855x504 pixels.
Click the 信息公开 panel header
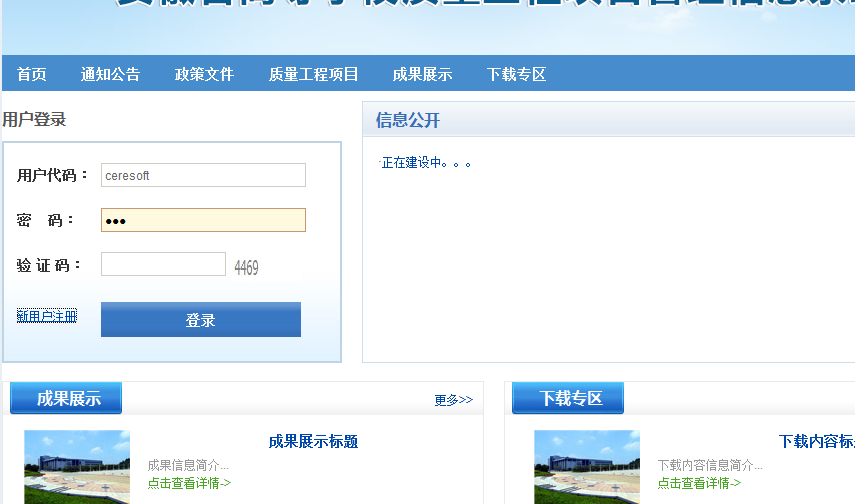[x=408, y=121]
